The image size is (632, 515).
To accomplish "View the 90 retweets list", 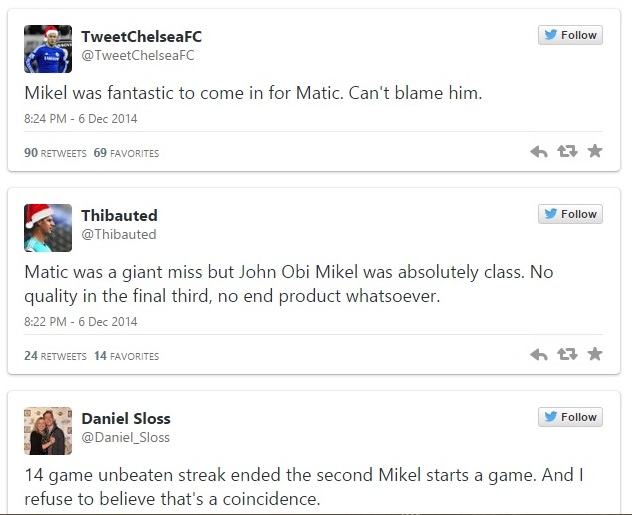I will 55,153.
